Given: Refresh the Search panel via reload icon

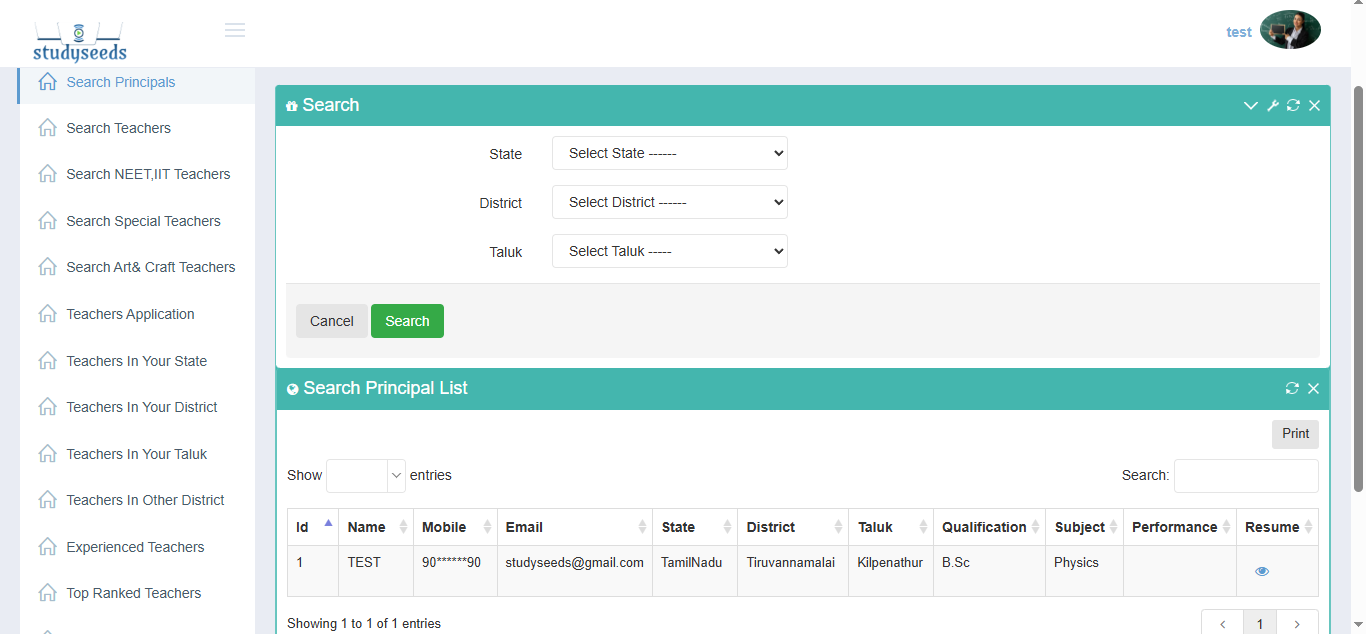Looking at the screenshot, I should coord(1293,106).
